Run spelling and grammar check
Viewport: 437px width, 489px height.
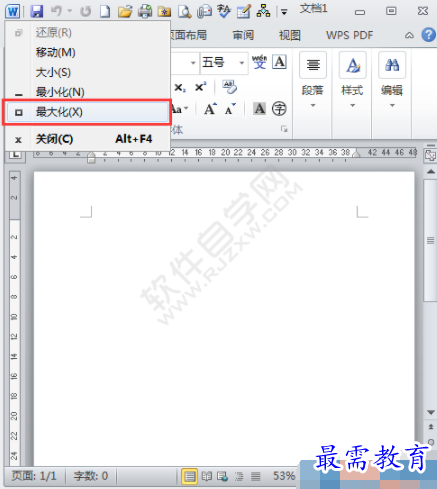pyautogui.click(x=224, y=11)
